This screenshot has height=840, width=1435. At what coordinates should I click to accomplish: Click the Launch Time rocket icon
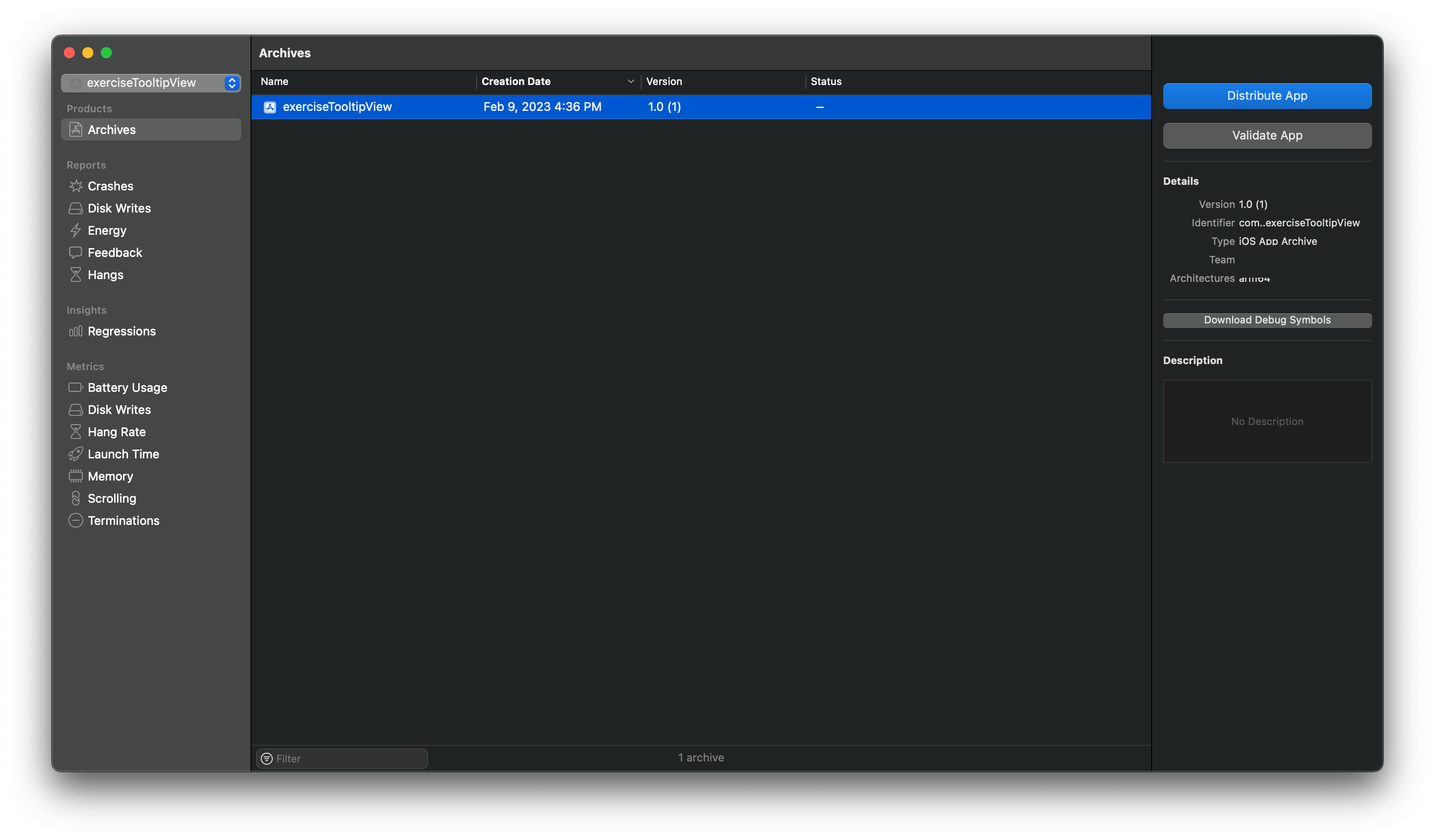coord(75,454)
